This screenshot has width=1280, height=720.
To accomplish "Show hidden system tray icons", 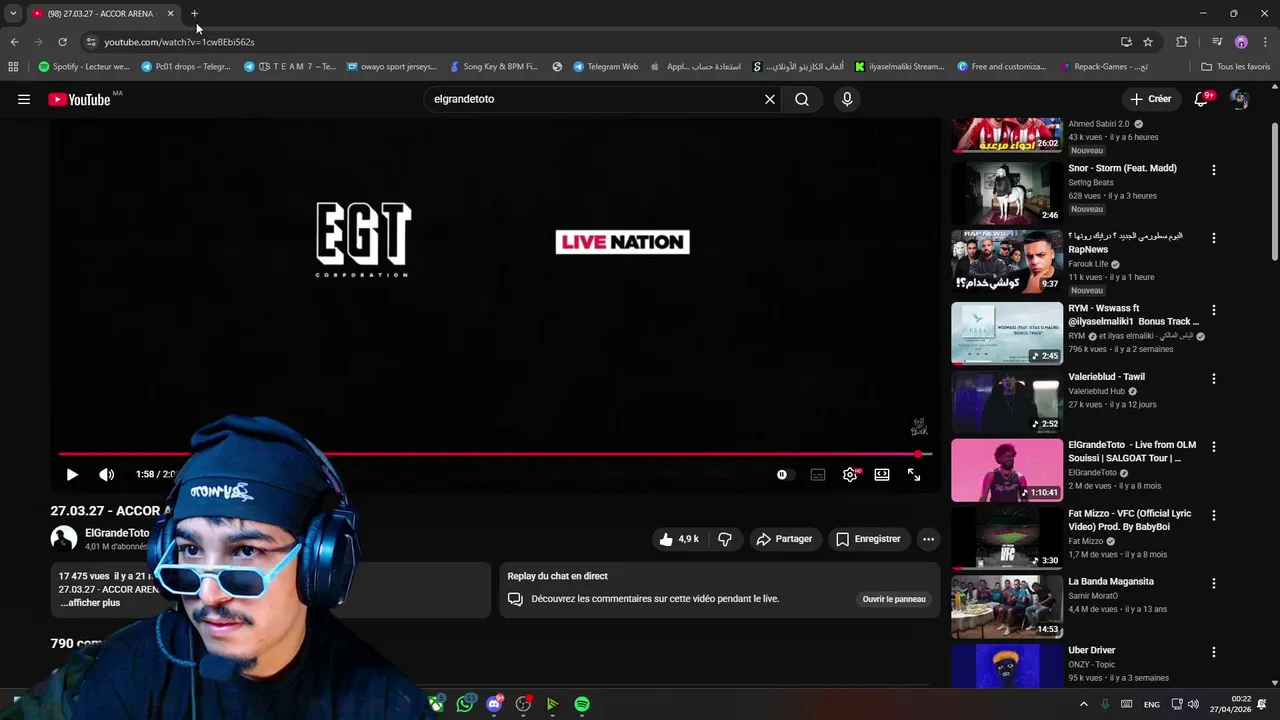I will [1083, 704].
